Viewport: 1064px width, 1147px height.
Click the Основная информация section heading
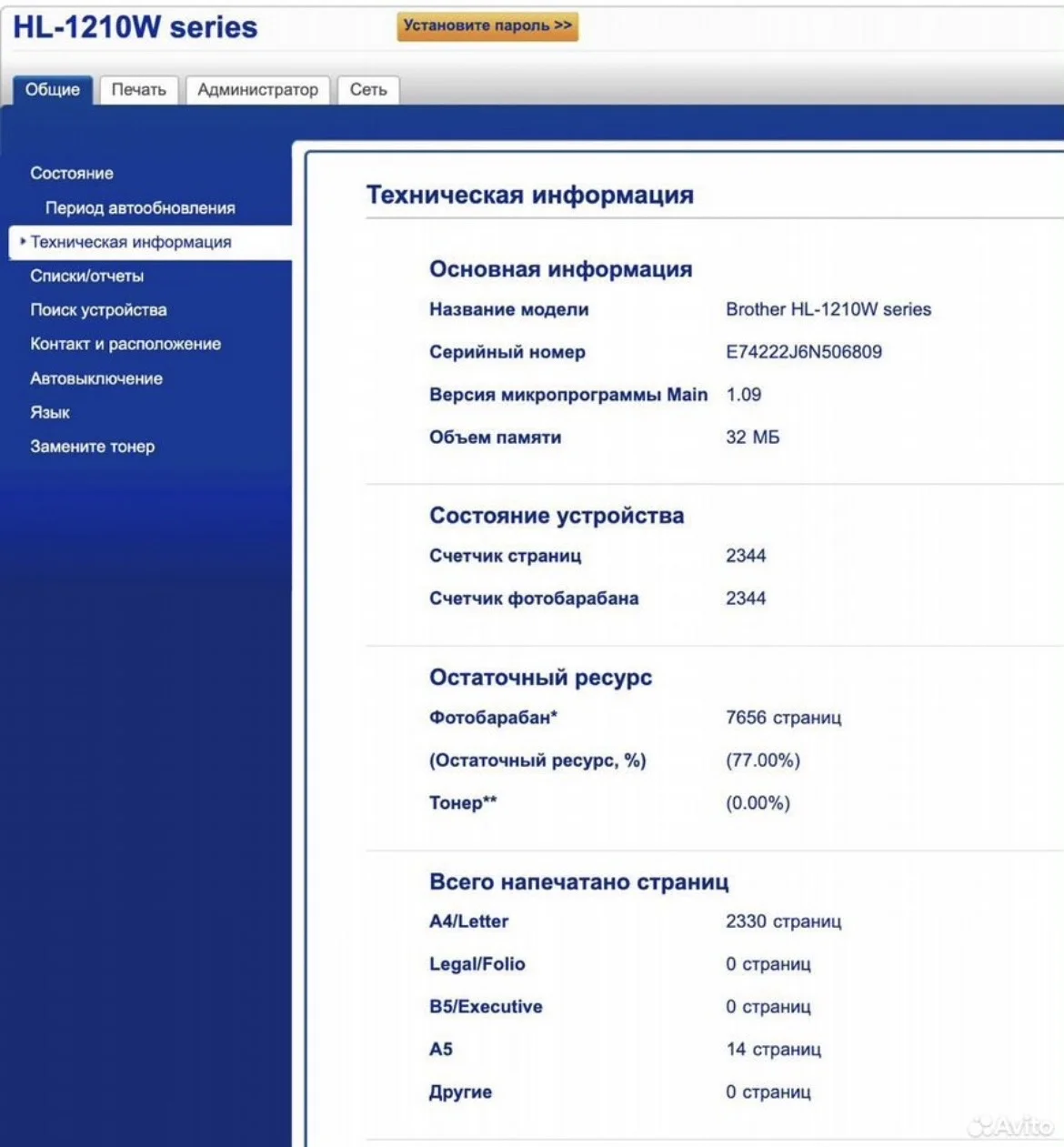[561, 269]
